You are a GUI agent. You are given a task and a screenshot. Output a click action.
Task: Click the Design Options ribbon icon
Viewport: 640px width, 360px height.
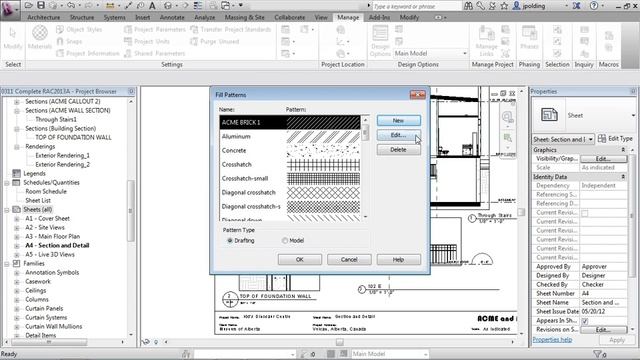pos(380,40)
